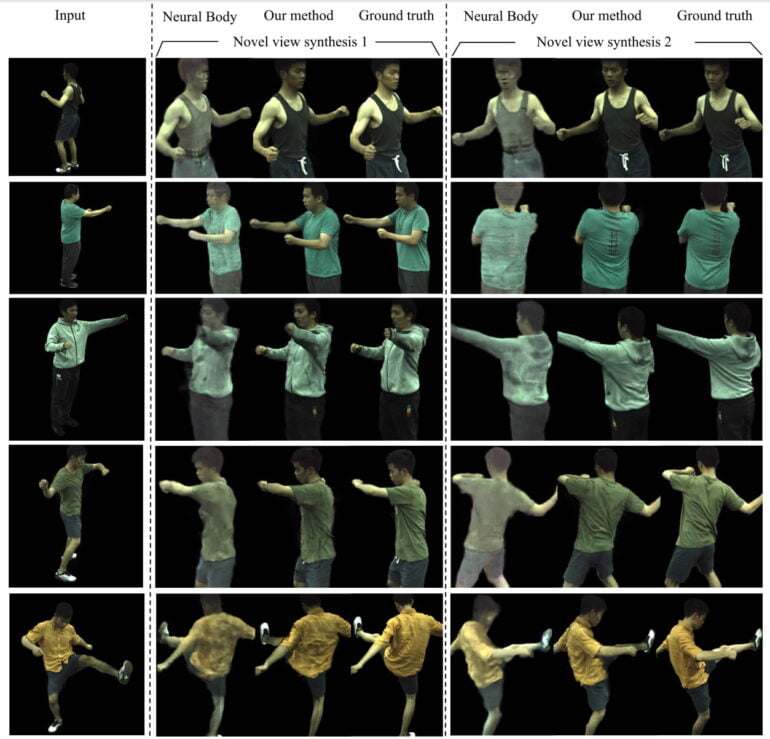The width and height of the screenshot is (770, 739).
Task: Click Our method hoodie back view, synthesis 2
Action: coord(605,369)
